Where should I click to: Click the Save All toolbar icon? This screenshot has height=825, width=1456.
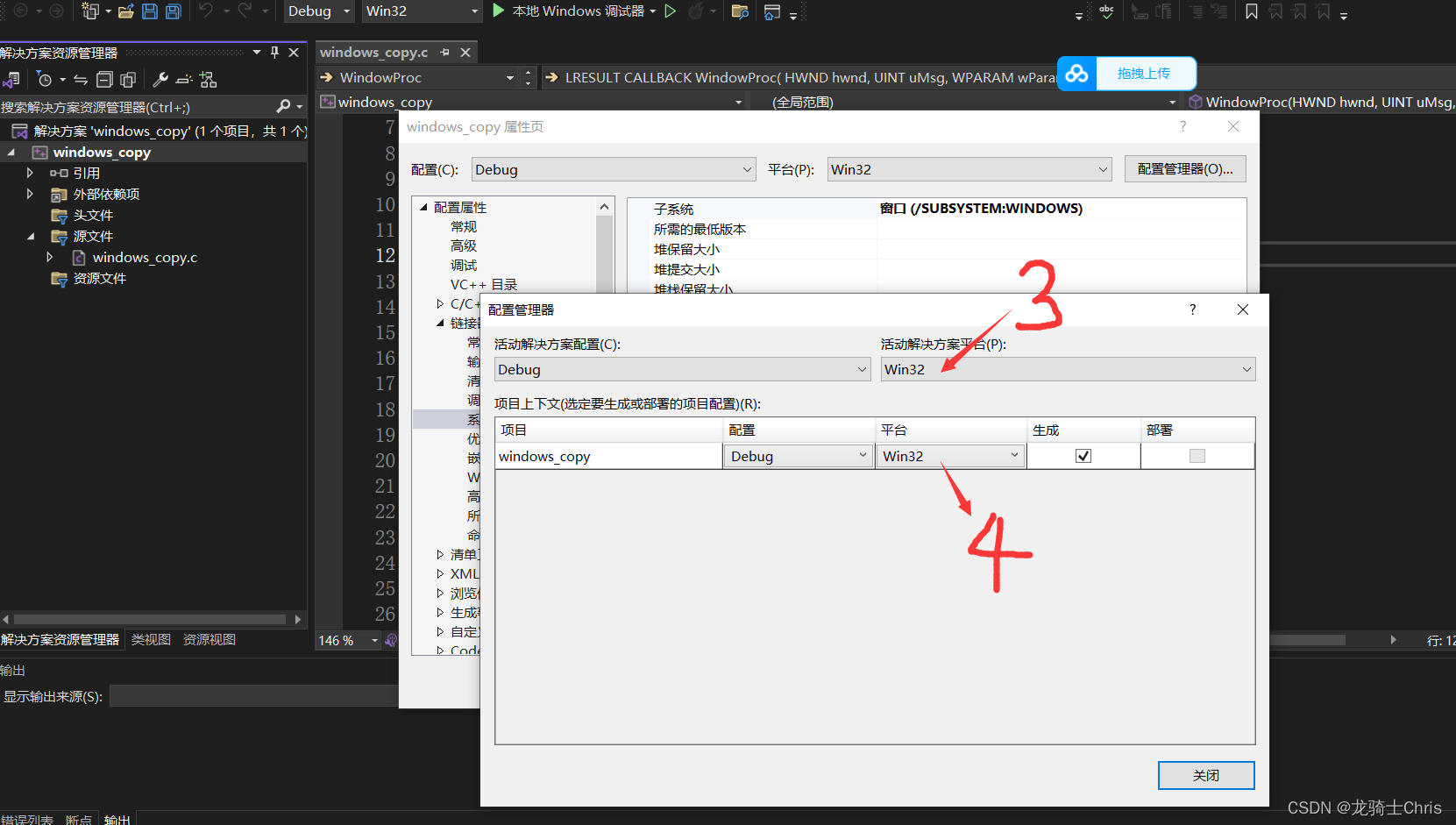173,11
